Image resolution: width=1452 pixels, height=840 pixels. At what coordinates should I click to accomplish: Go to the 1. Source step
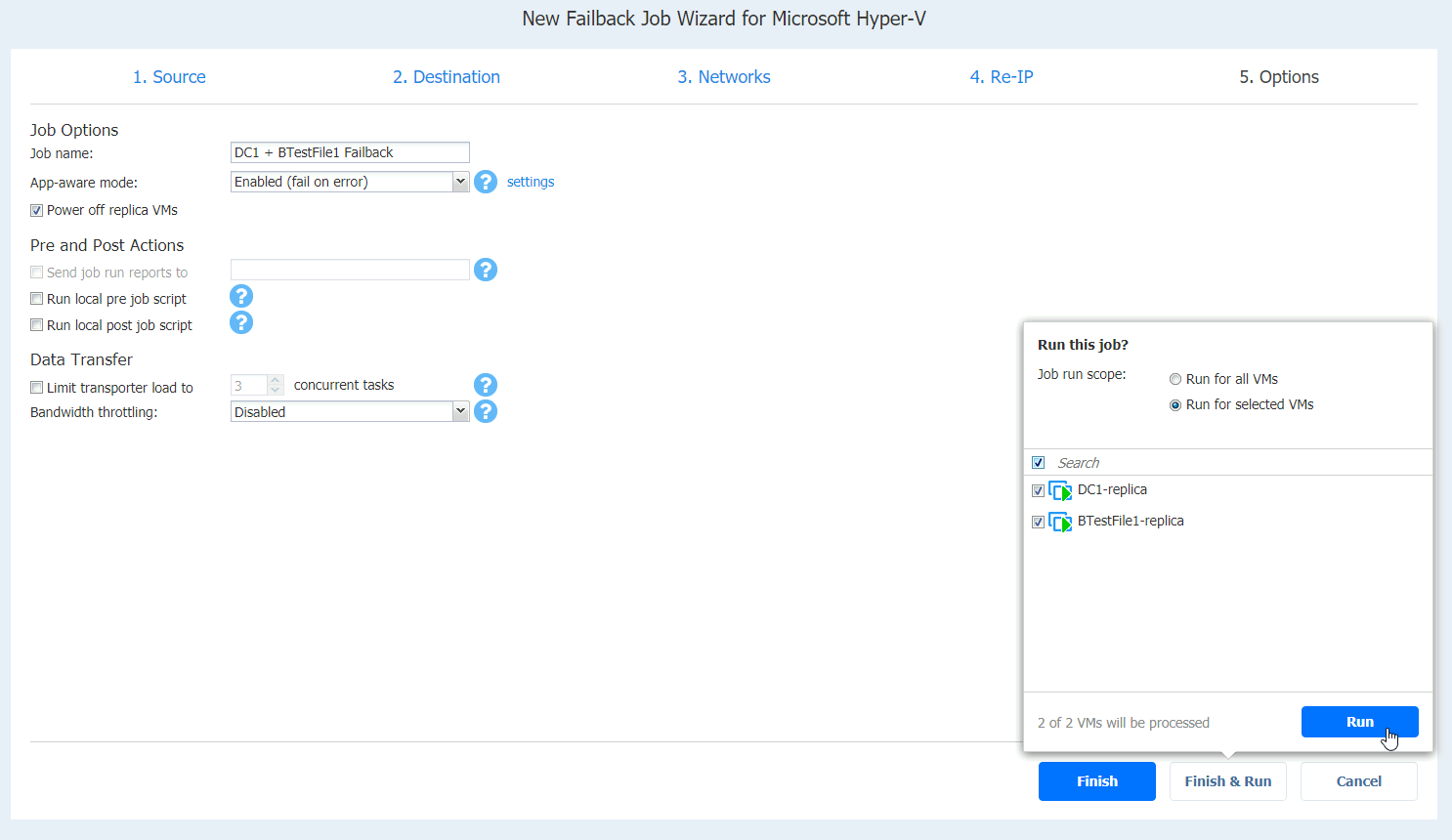tap(169, 77)
